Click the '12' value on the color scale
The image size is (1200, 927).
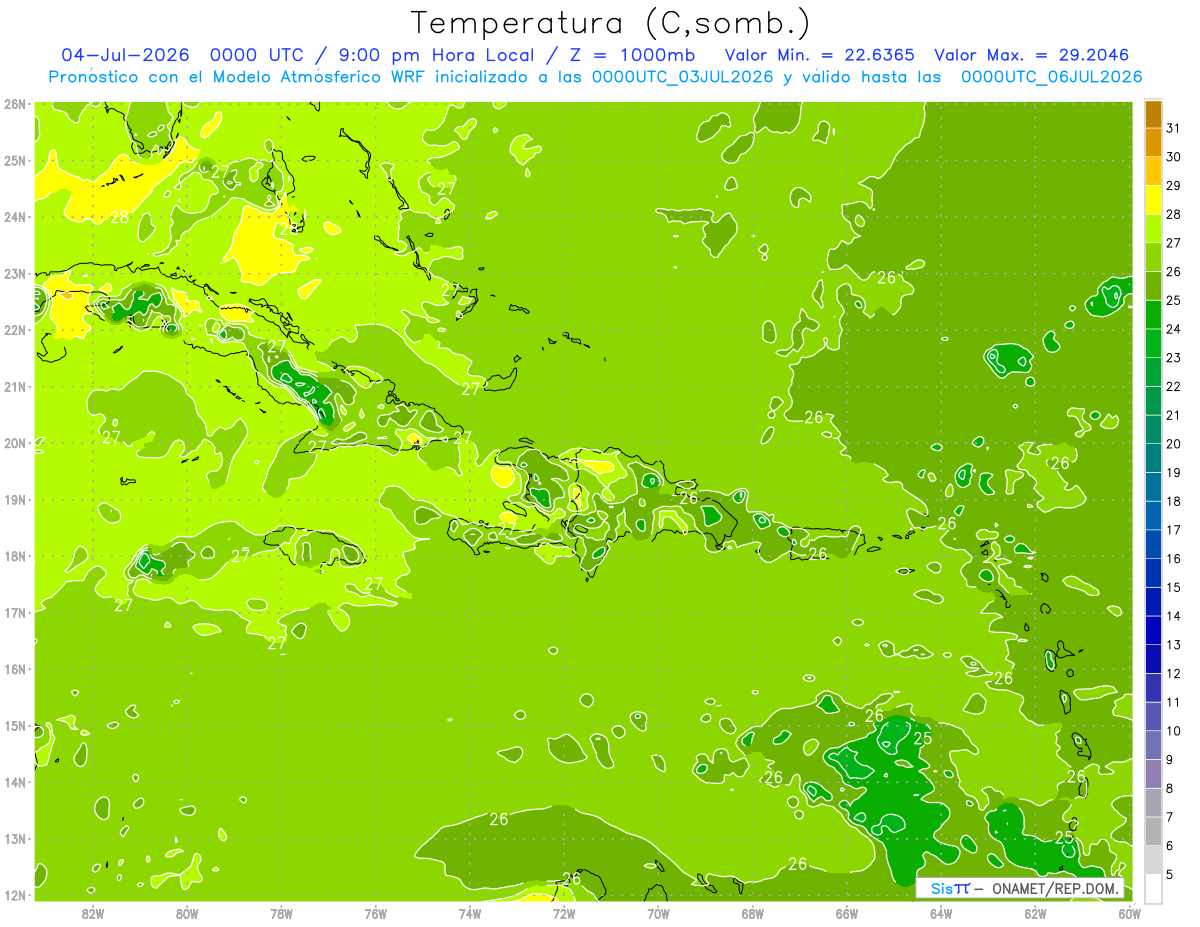[1174, 673]
